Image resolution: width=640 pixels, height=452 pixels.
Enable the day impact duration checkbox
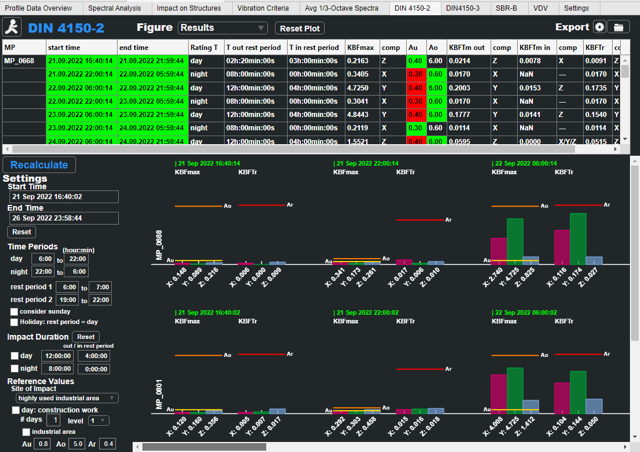click(x=13, y=356)
